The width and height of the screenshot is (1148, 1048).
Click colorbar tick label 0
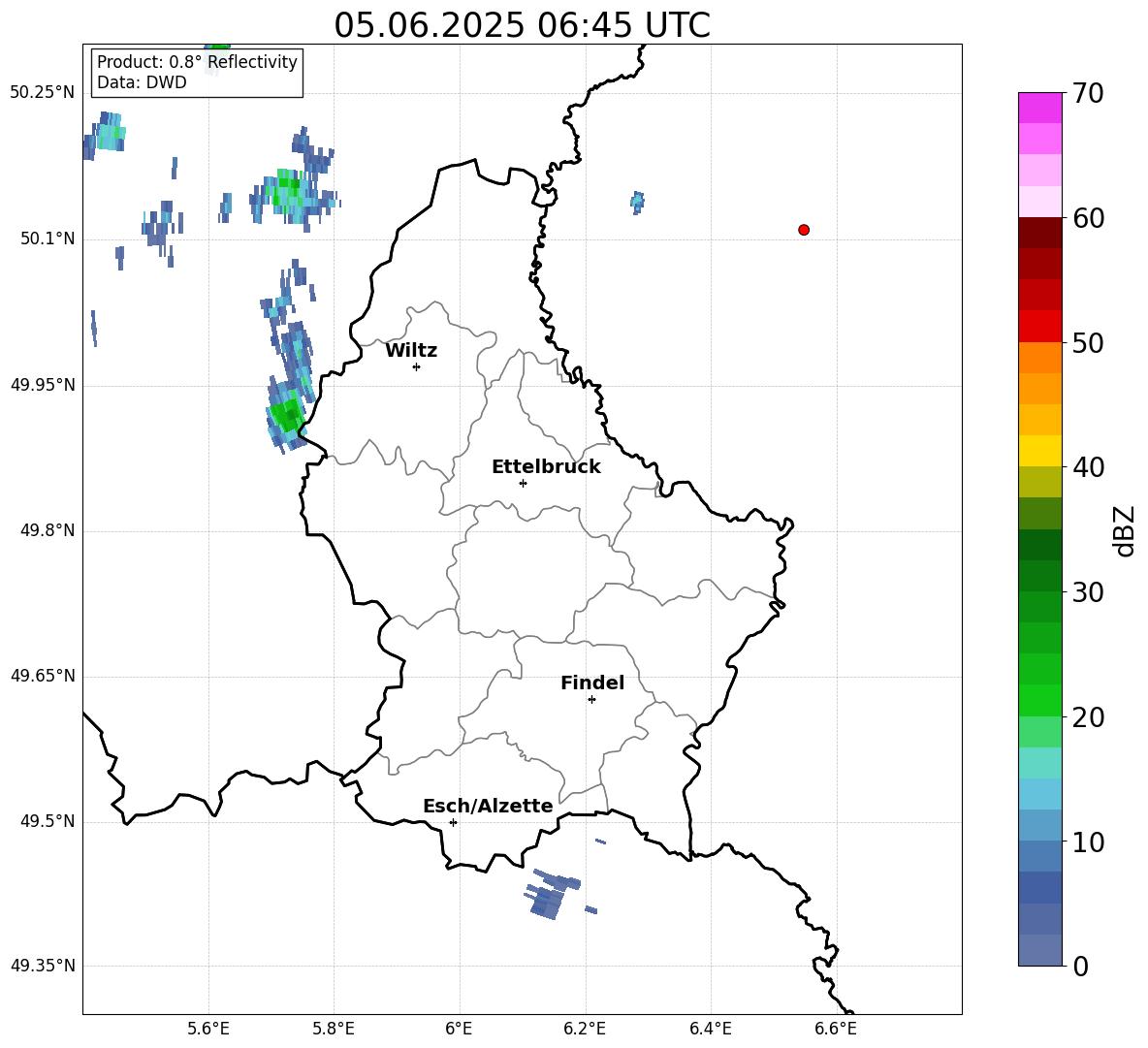click(x=1081, y=967)
